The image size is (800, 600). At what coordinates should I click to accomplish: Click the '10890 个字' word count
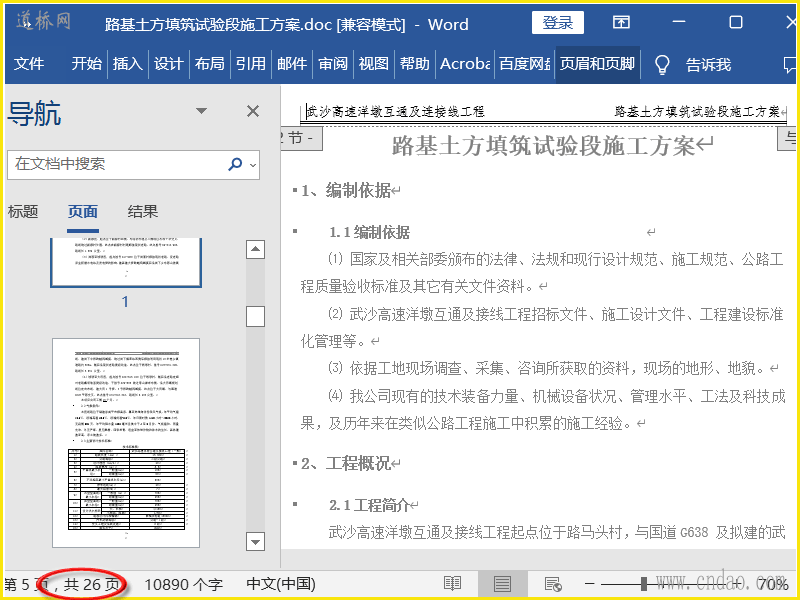(183, 585)
